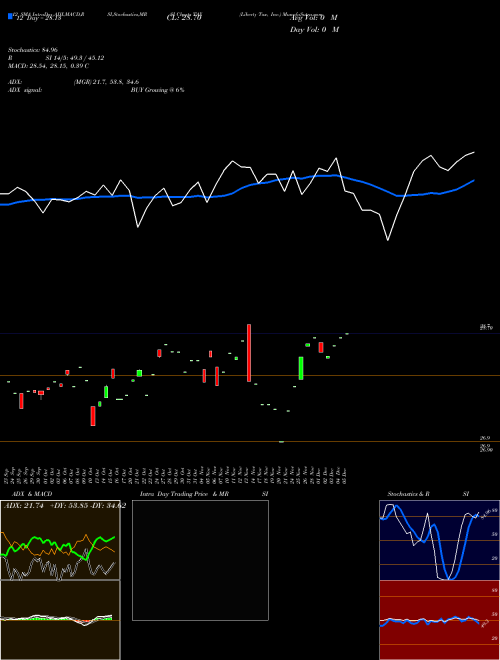Viewport: 500px width, 660px height.
Task: Click the '(MGR) 21.7, 53.8, 34.6' values
Action: (x=106, y=82)
